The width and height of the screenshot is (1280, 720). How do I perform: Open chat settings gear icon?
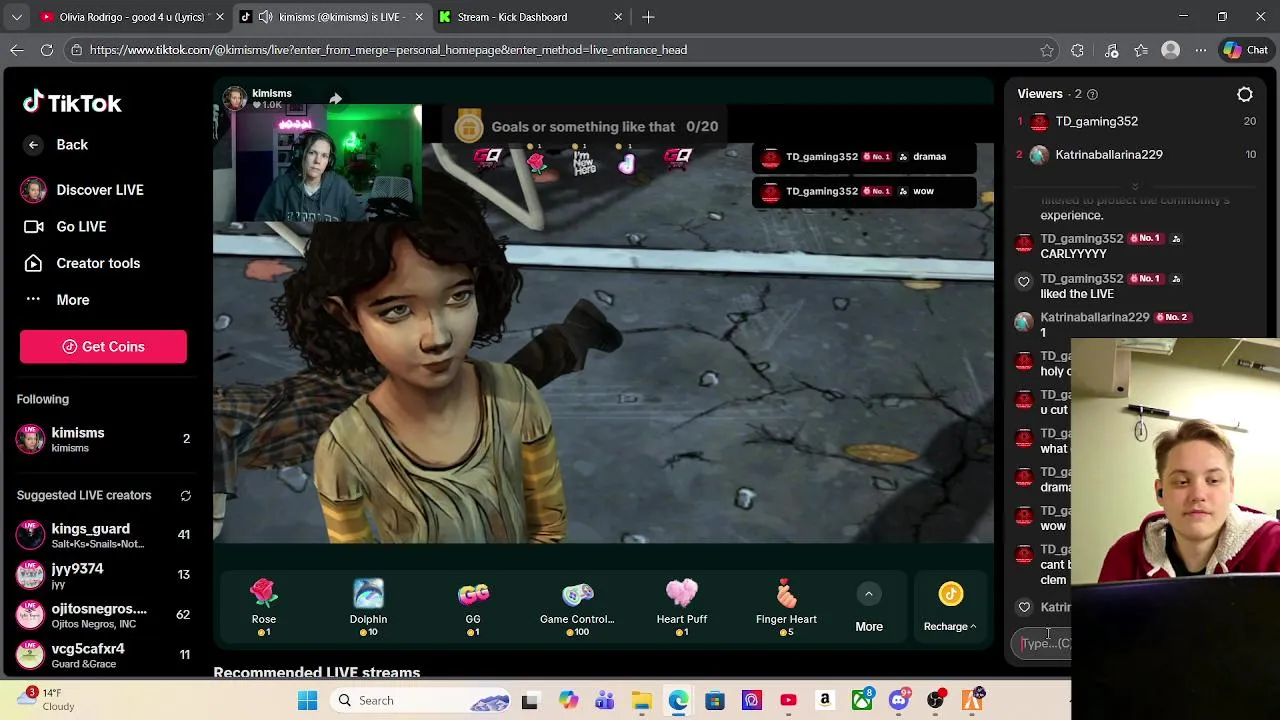click(x=1245, y=94)
